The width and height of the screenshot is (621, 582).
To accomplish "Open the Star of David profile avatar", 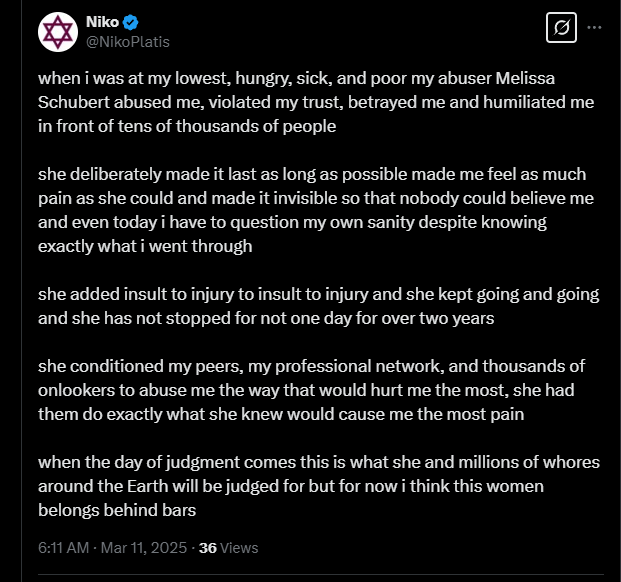I will 58,32.
